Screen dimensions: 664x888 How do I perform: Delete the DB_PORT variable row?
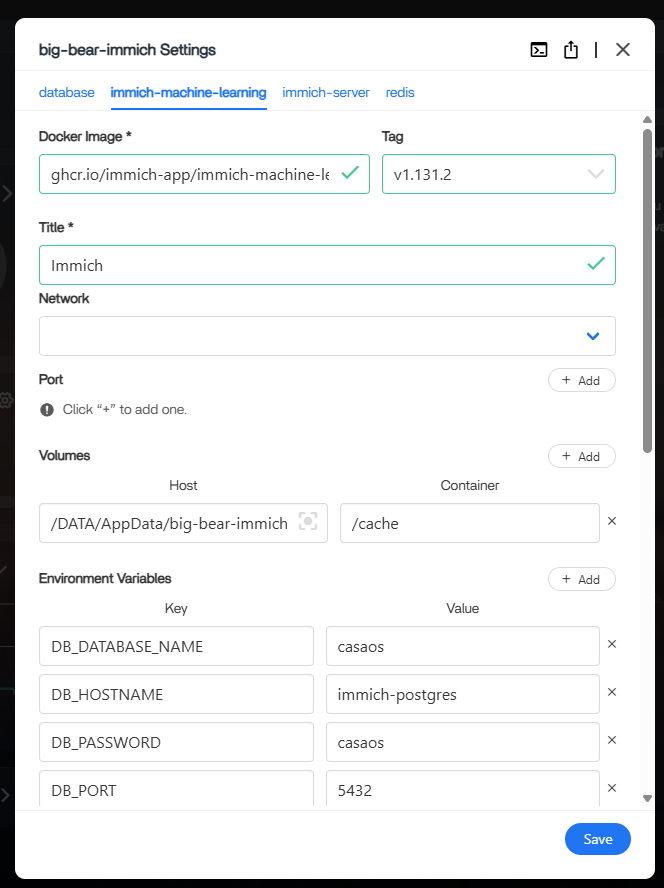click(612, 788)
